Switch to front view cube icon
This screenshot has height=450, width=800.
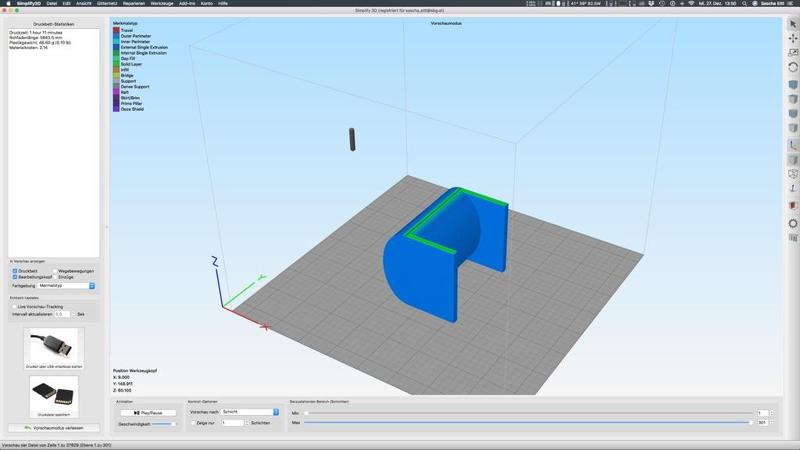793,113
